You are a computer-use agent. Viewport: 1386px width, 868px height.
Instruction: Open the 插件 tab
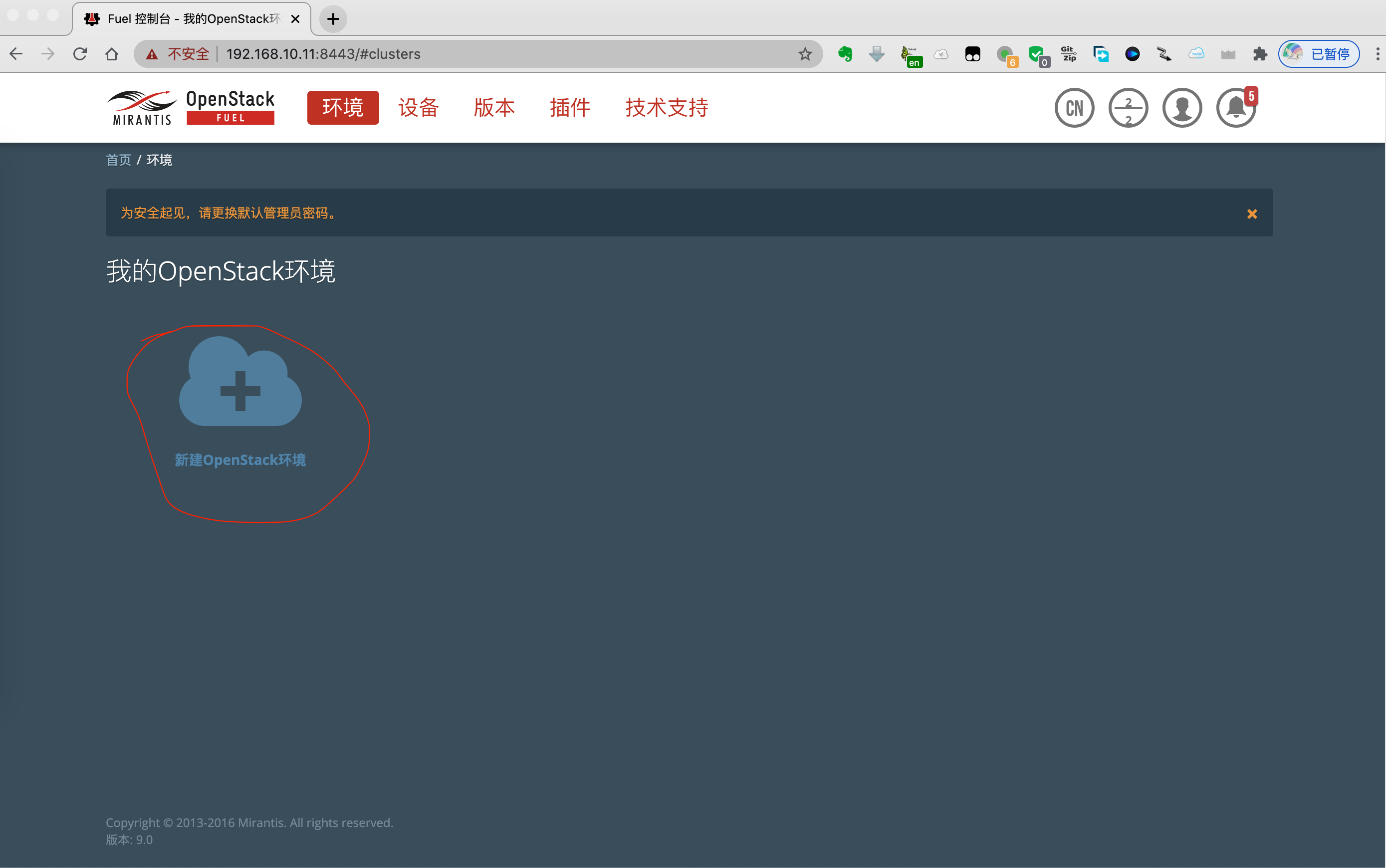pyautogui.click(x=570, y=107)
